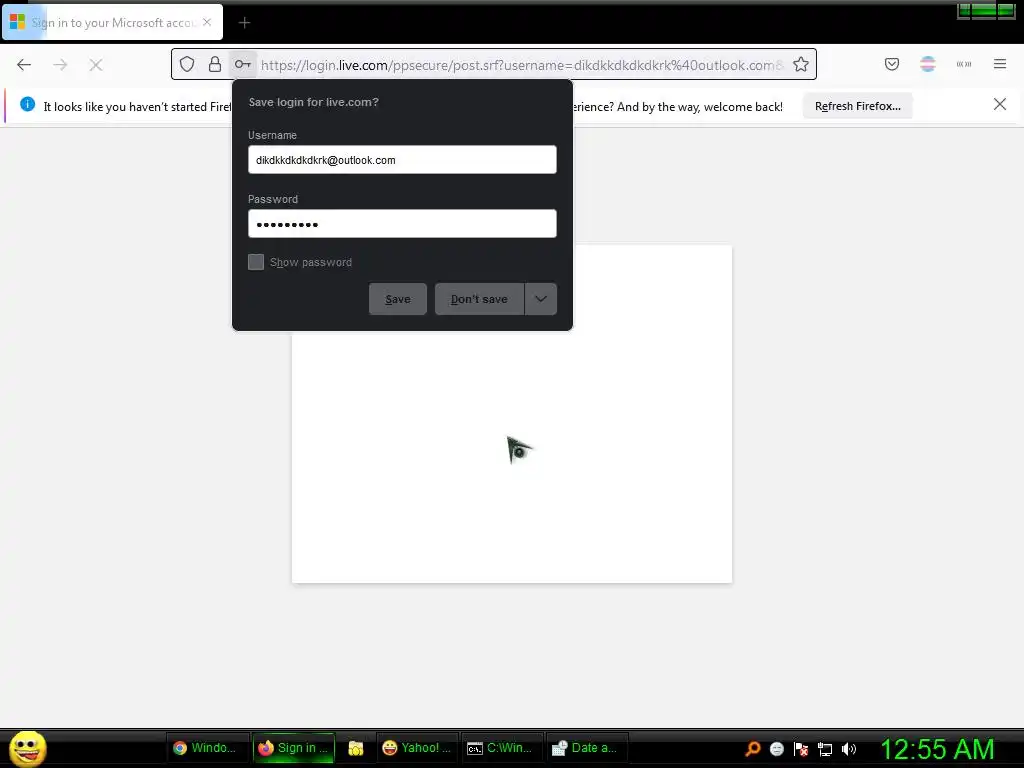Close the Microsoft sign-in tab

[207, 22]
